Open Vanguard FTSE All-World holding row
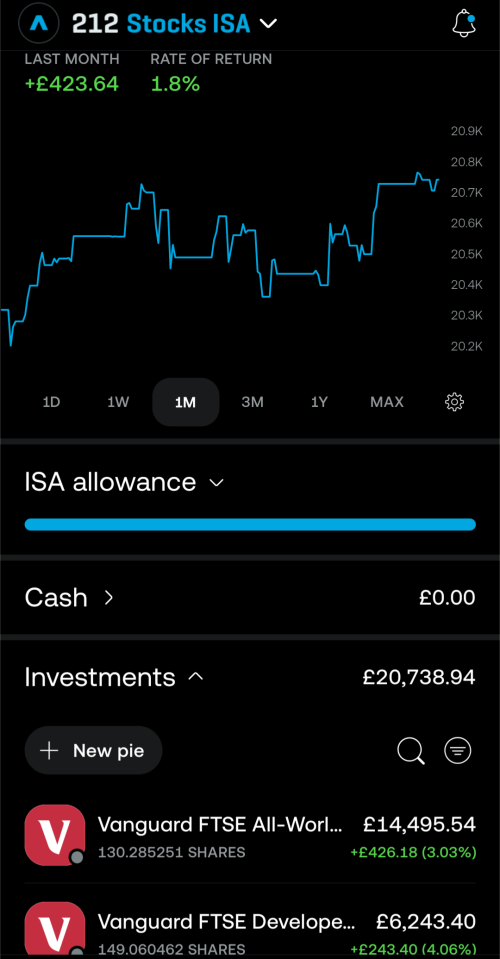 point(250,835)
